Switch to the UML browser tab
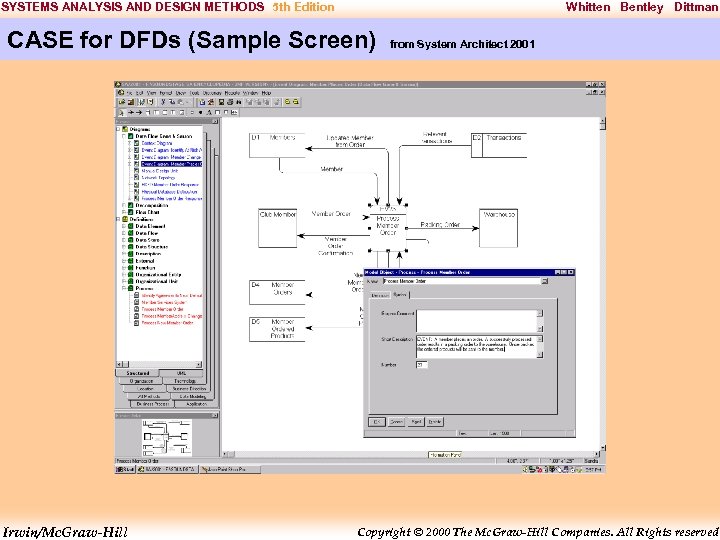 (x=181, y=373)
